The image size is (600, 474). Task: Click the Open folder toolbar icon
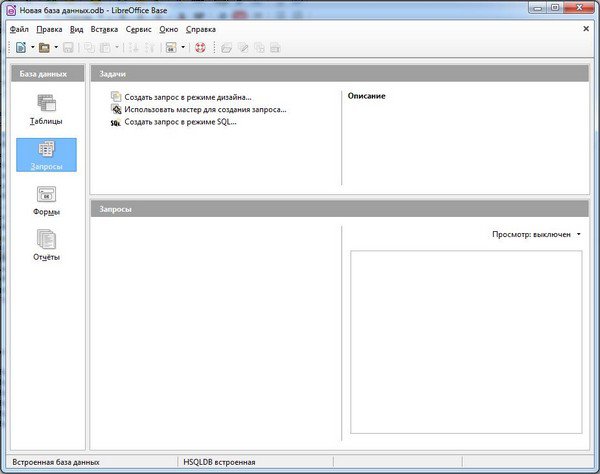pos(44,47)
